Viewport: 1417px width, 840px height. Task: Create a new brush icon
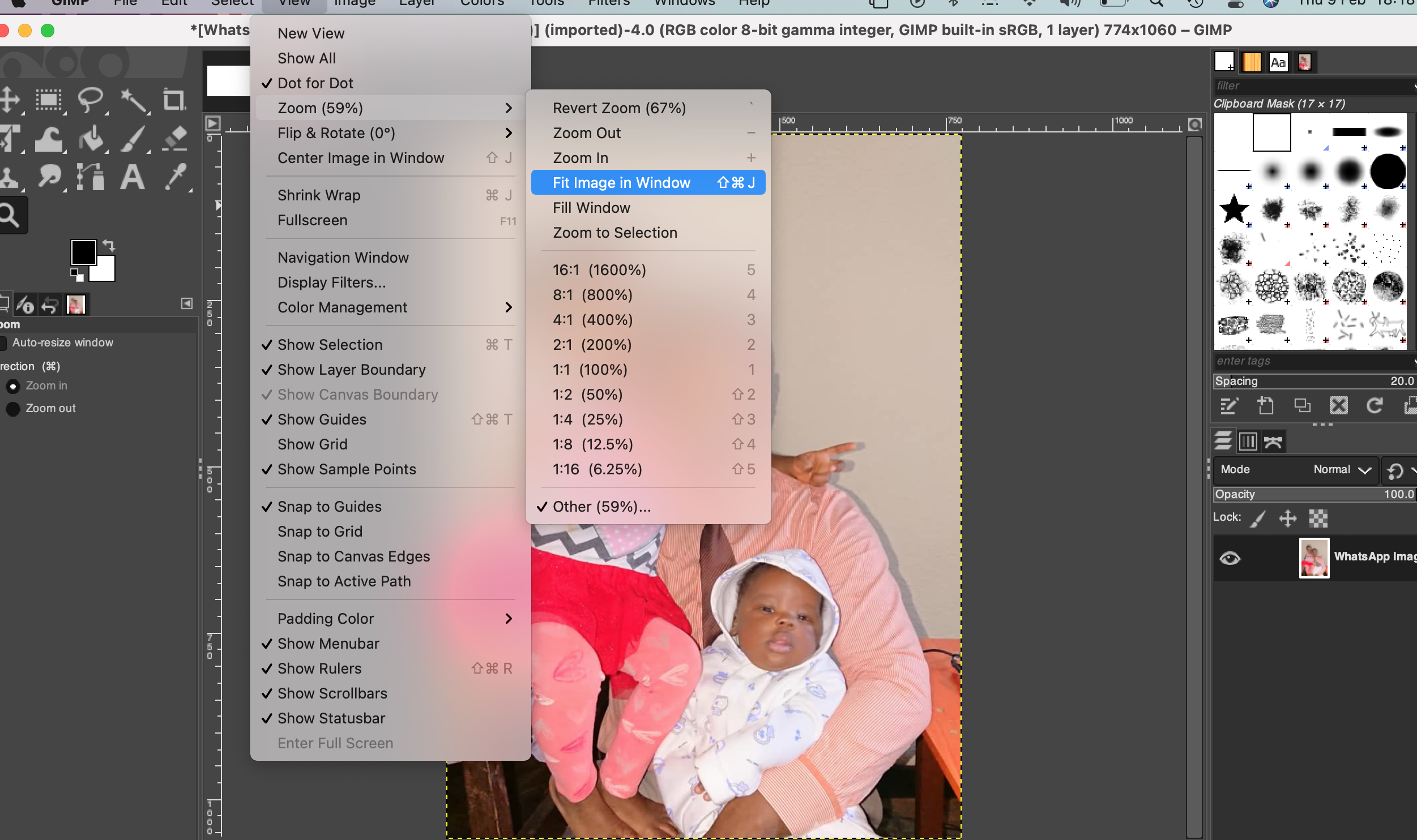coord(1265,406)
